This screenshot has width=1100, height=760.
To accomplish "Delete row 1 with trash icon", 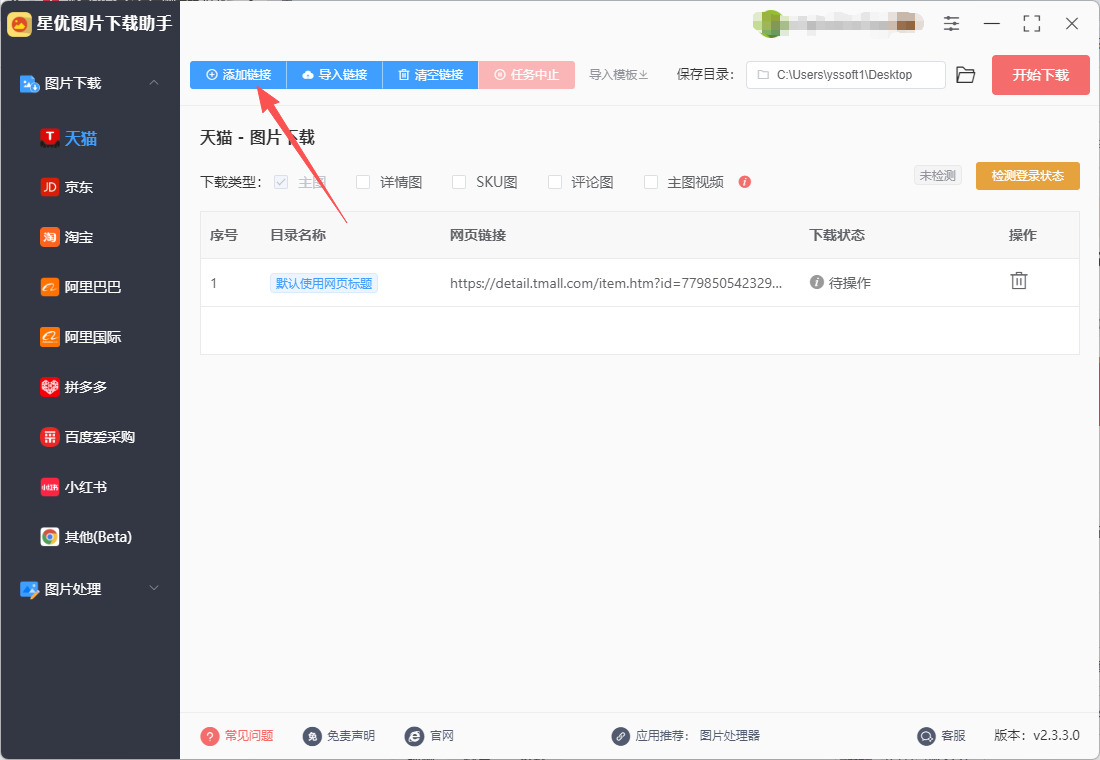I will 1019,281.
